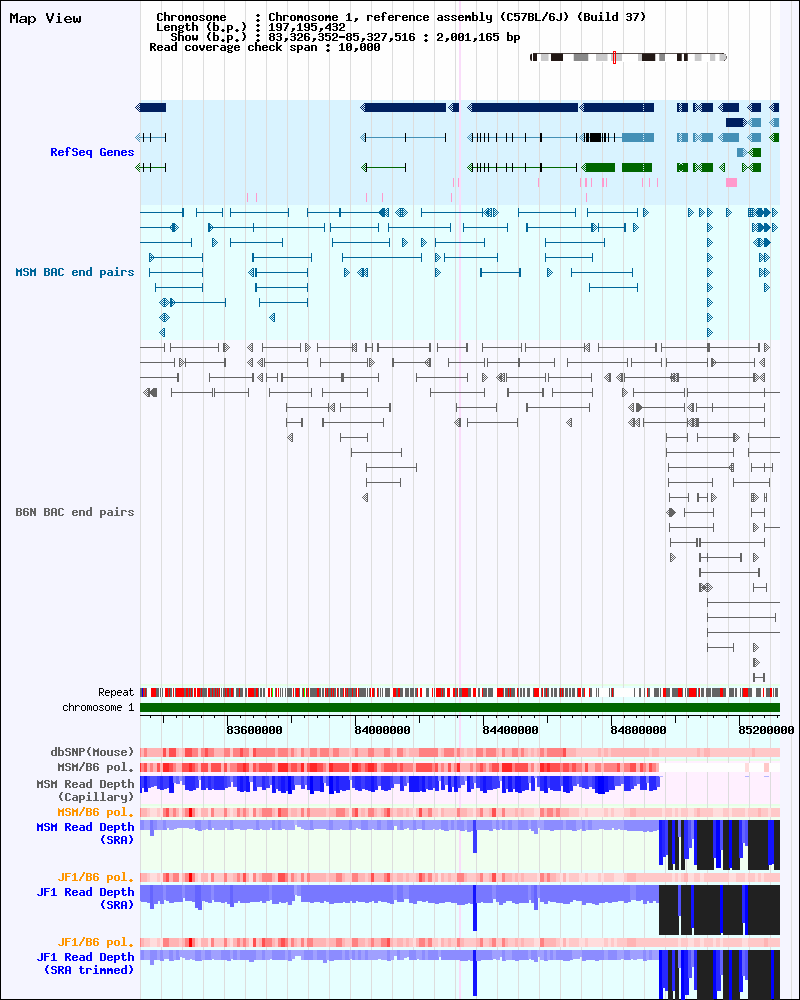800x1000 pixels.
Task: Click the Repeat track label
Action: [x=116, y=693]
